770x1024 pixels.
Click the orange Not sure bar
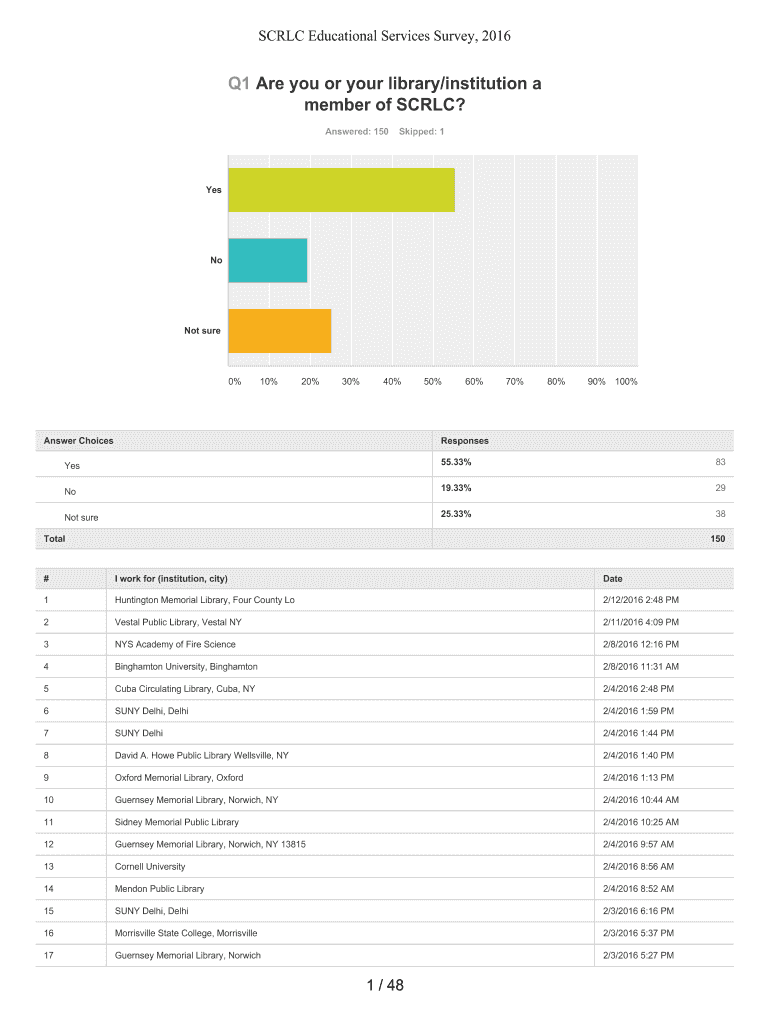click(280, 331)
